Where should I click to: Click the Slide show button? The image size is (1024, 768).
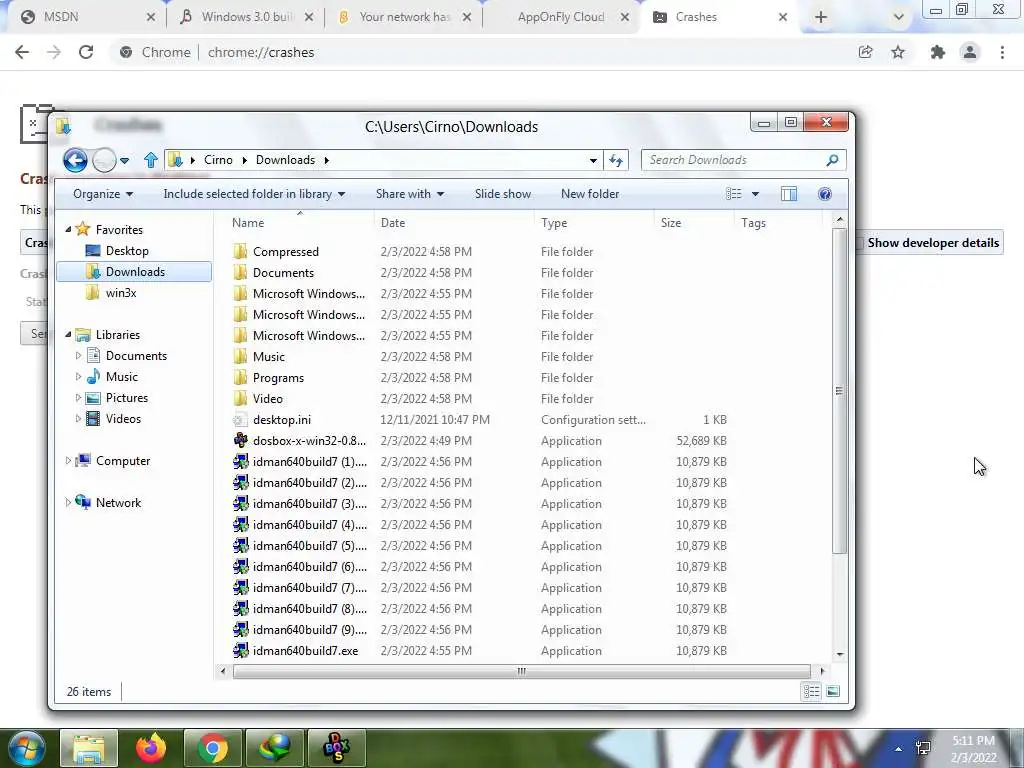point(503,194)
